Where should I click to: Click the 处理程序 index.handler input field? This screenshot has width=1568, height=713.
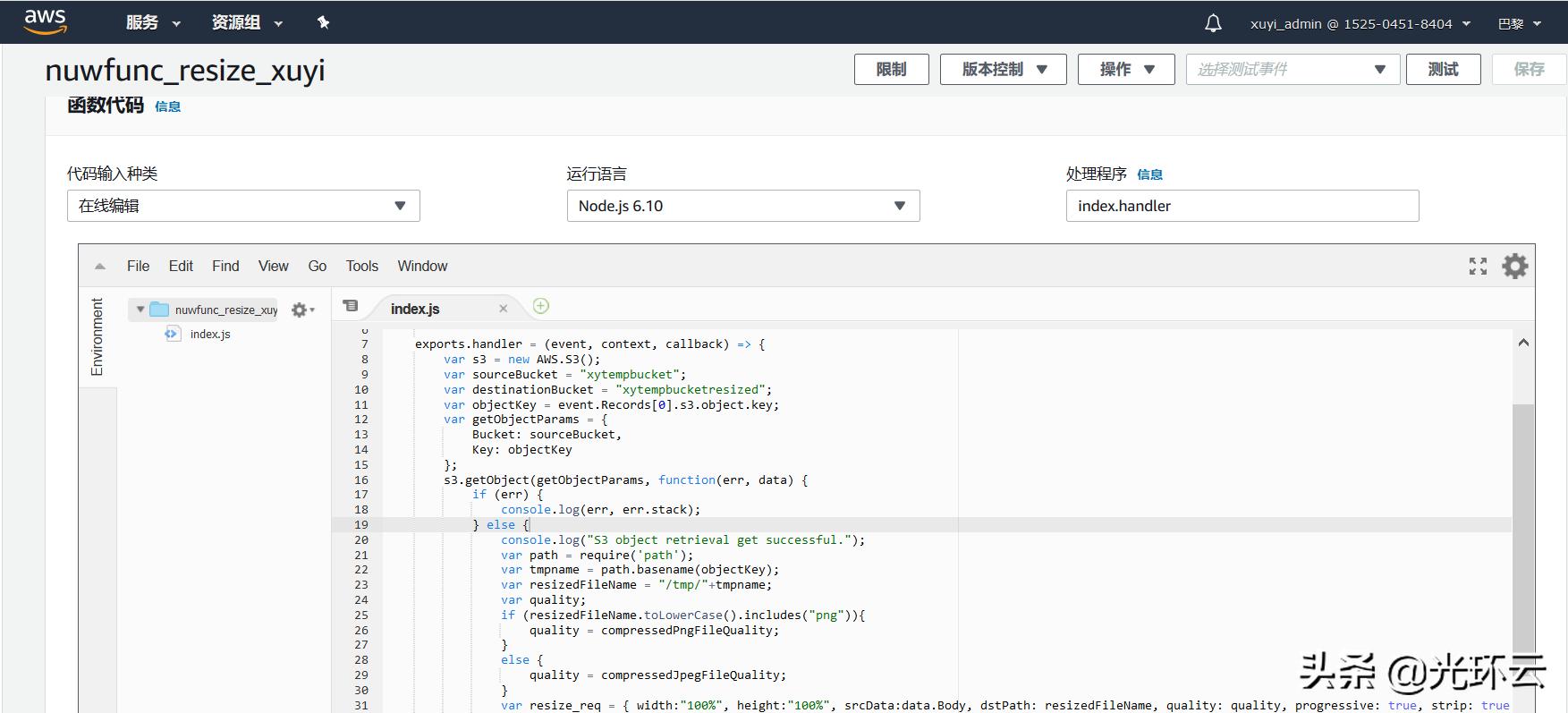(1242, 206)
